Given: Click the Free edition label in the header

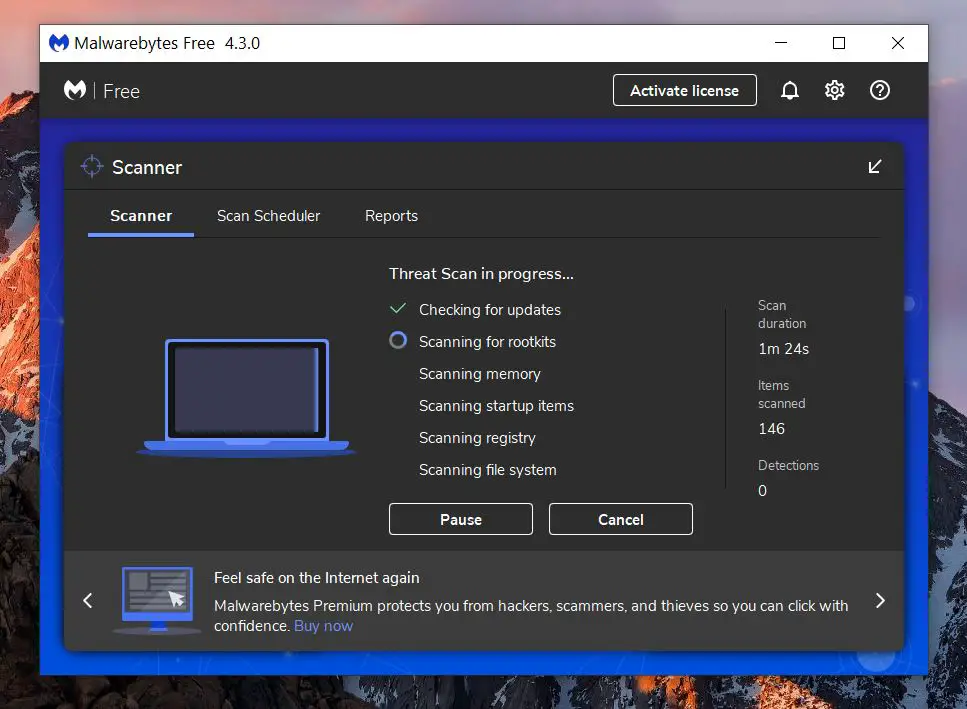Looking at the screenshot, I should tap(121, 91).
